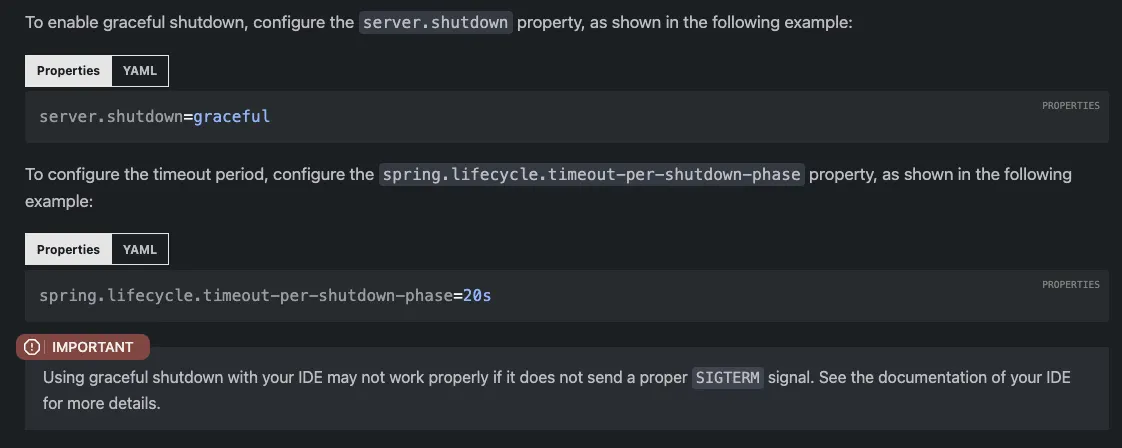The height and width of the screenshot is (448, 1122).
Task: Select the YAML tab above server.shutdown=graceful
Action: click(x=140, y=71)
